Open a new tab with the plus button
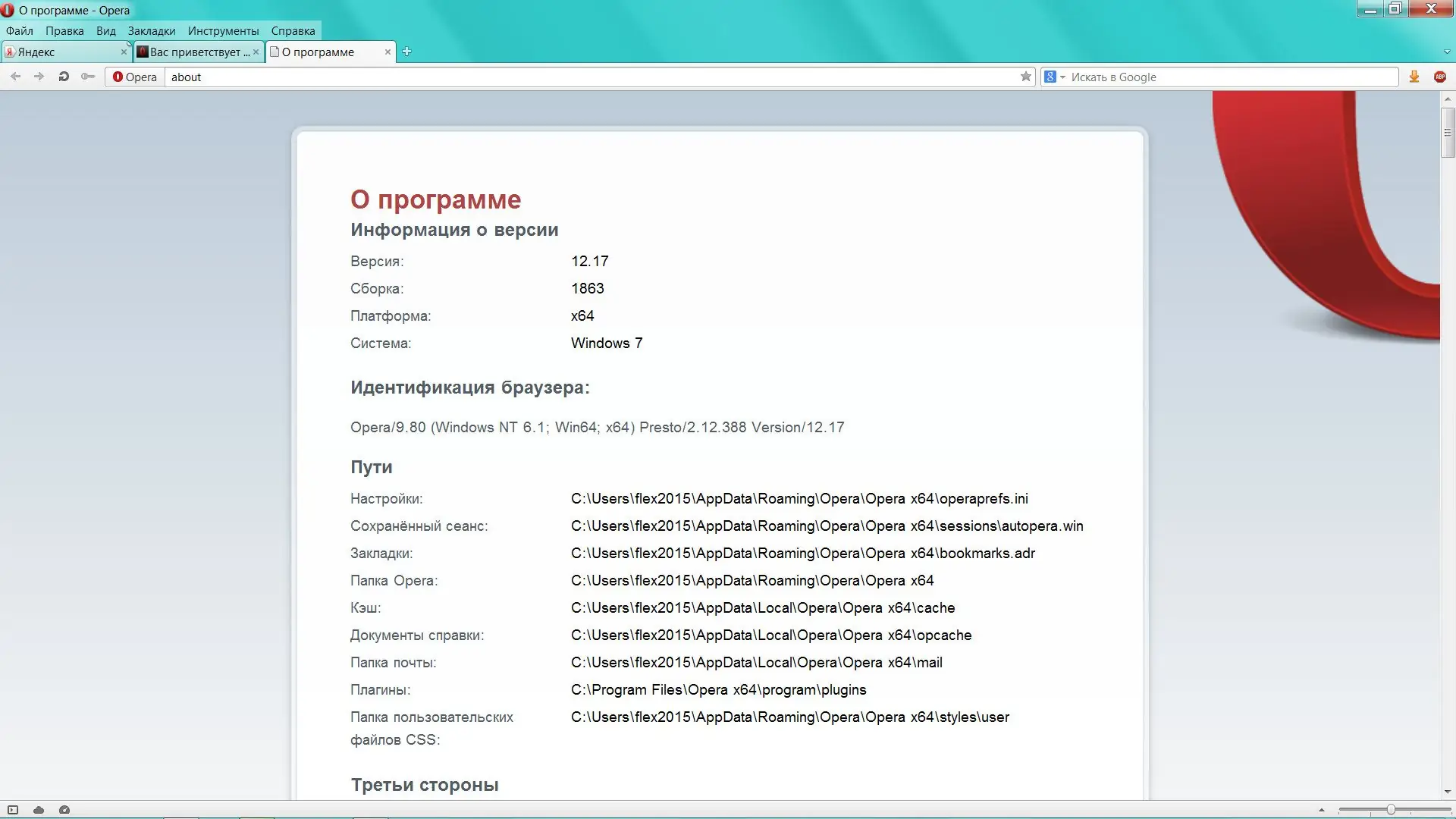This screenshot has width=1456, height=819. (x=407, y=52)
